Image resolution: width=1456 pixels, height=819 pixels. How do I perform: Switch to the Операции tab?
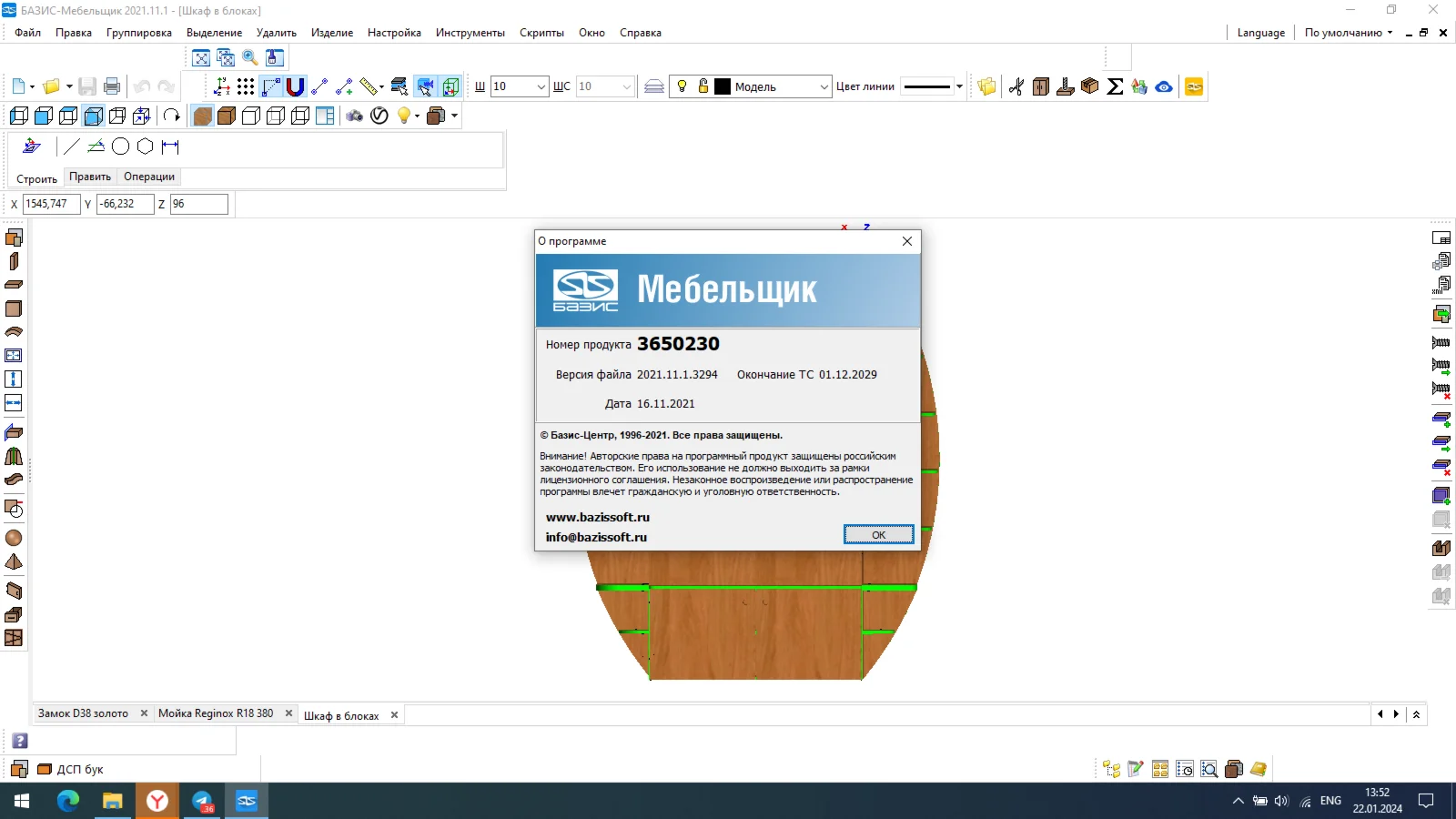click(x=149, y=177)
